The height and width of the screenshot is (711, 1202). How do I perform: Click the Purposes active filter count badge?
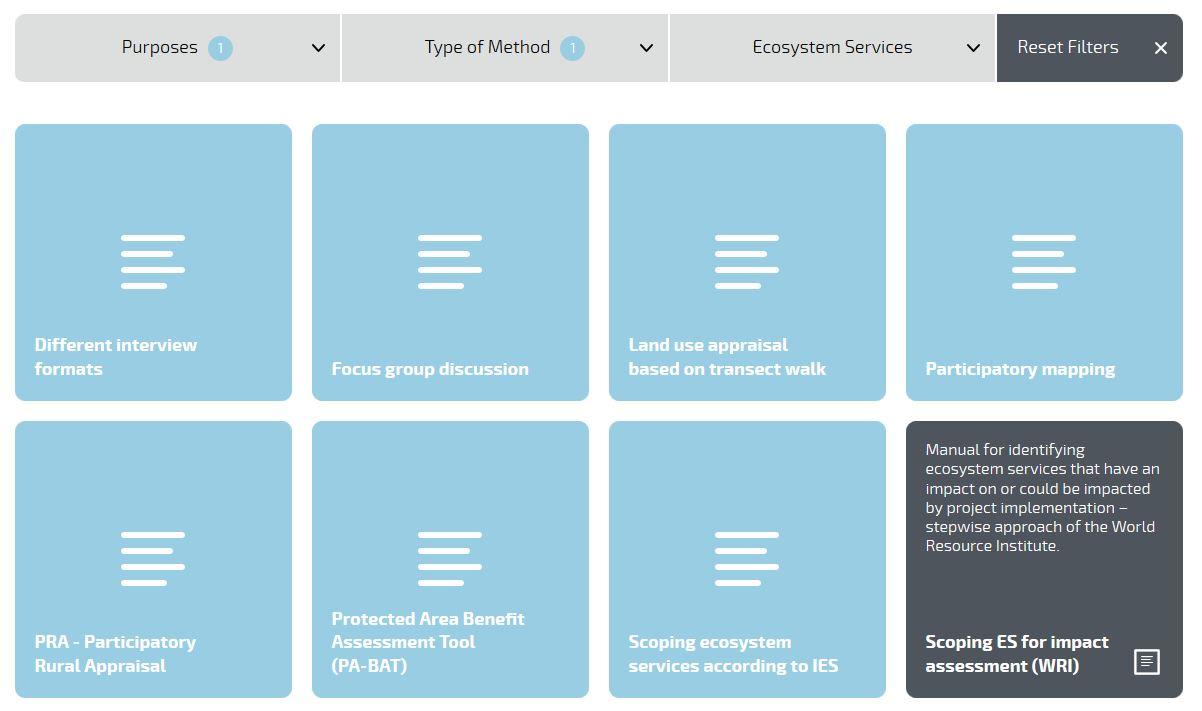tap(220, 48)
